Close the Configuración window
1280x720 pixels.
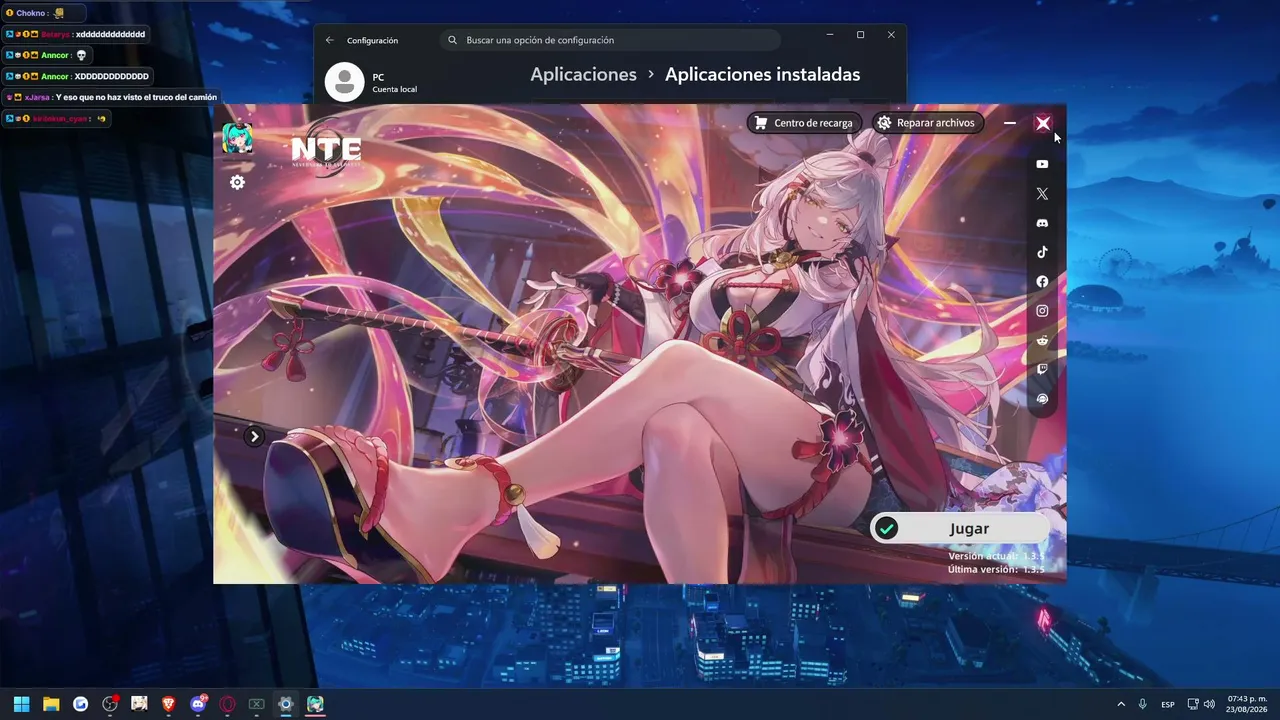point(891,35)
